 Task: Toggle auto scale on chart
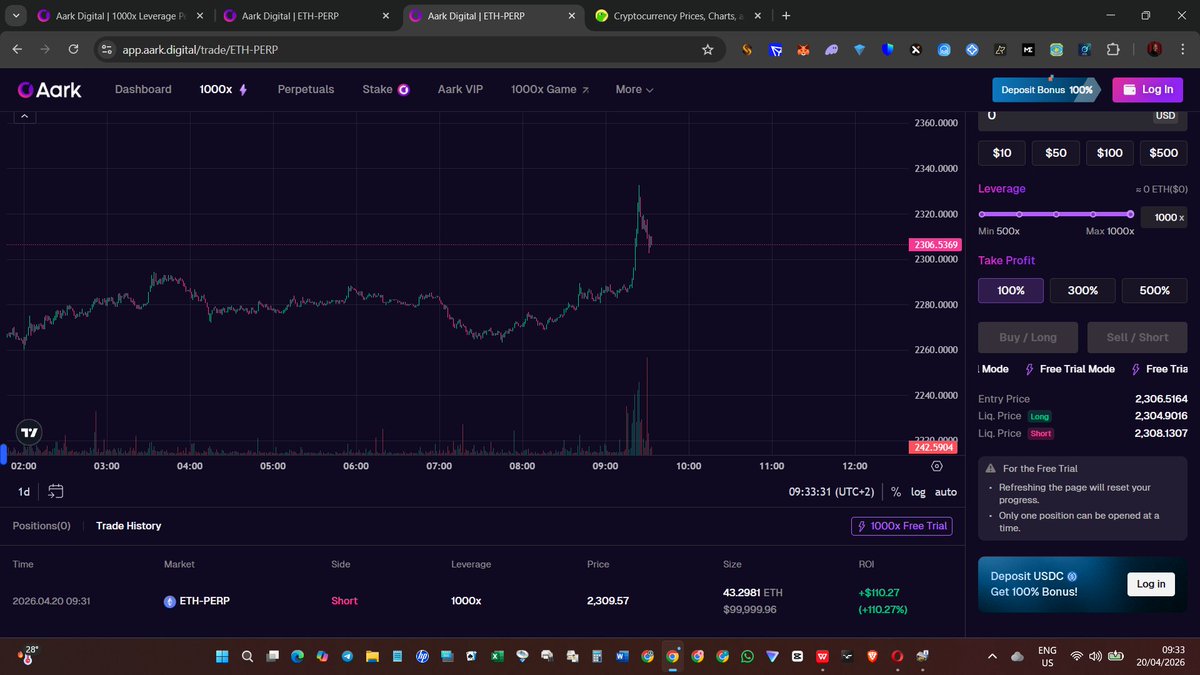[946, 492]
